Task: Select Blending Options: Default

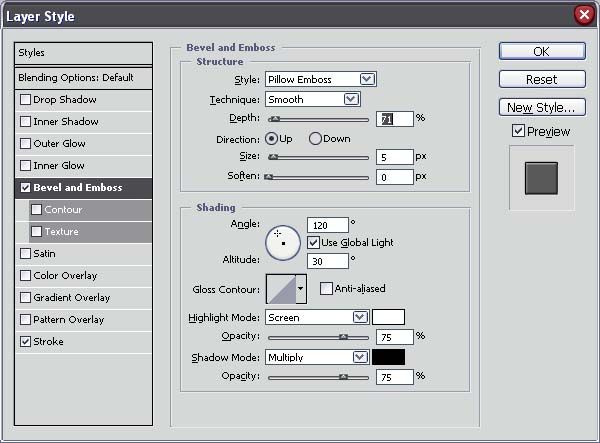Action: point(83,78)
